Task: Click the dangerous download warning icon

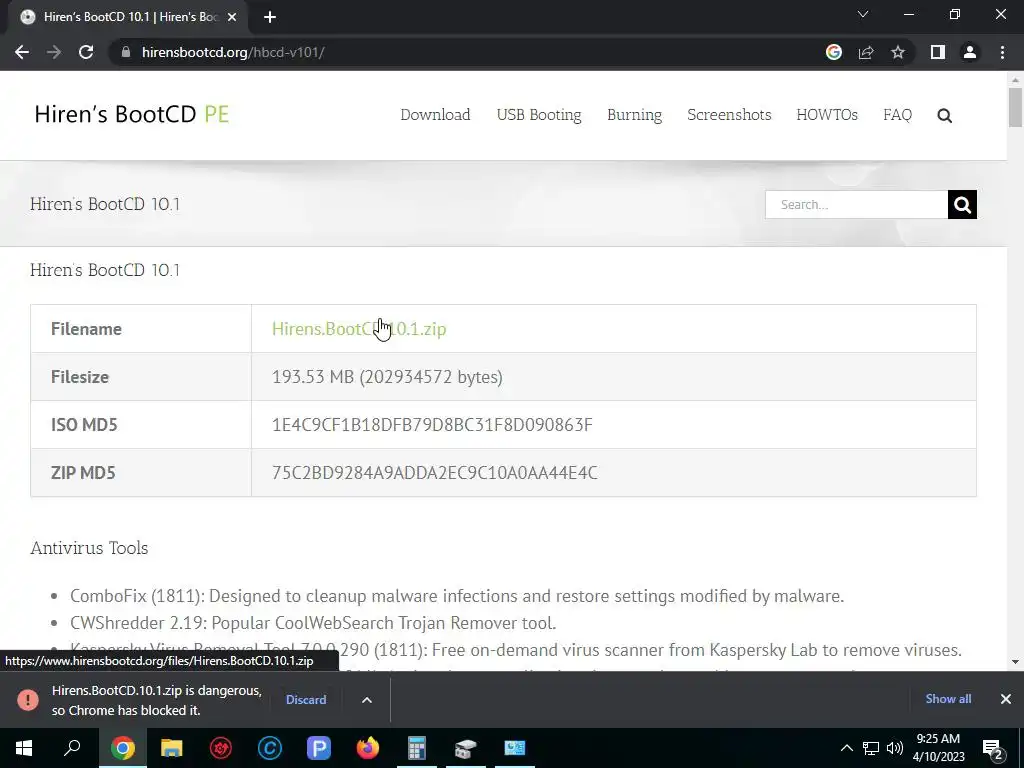Action: coord(27,699)
